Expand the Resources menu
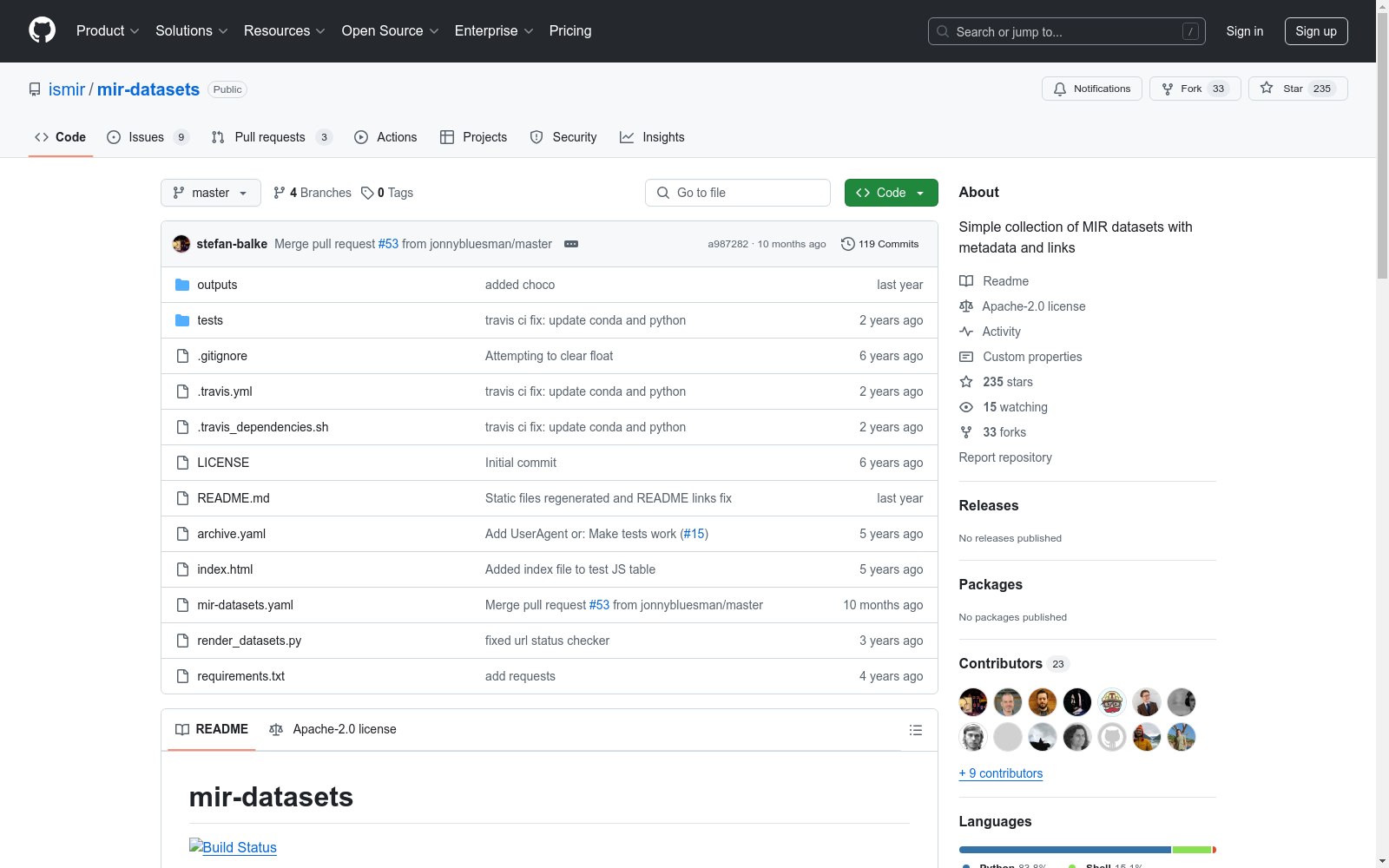Viewport: 1389px width, 868px height. 285,30
